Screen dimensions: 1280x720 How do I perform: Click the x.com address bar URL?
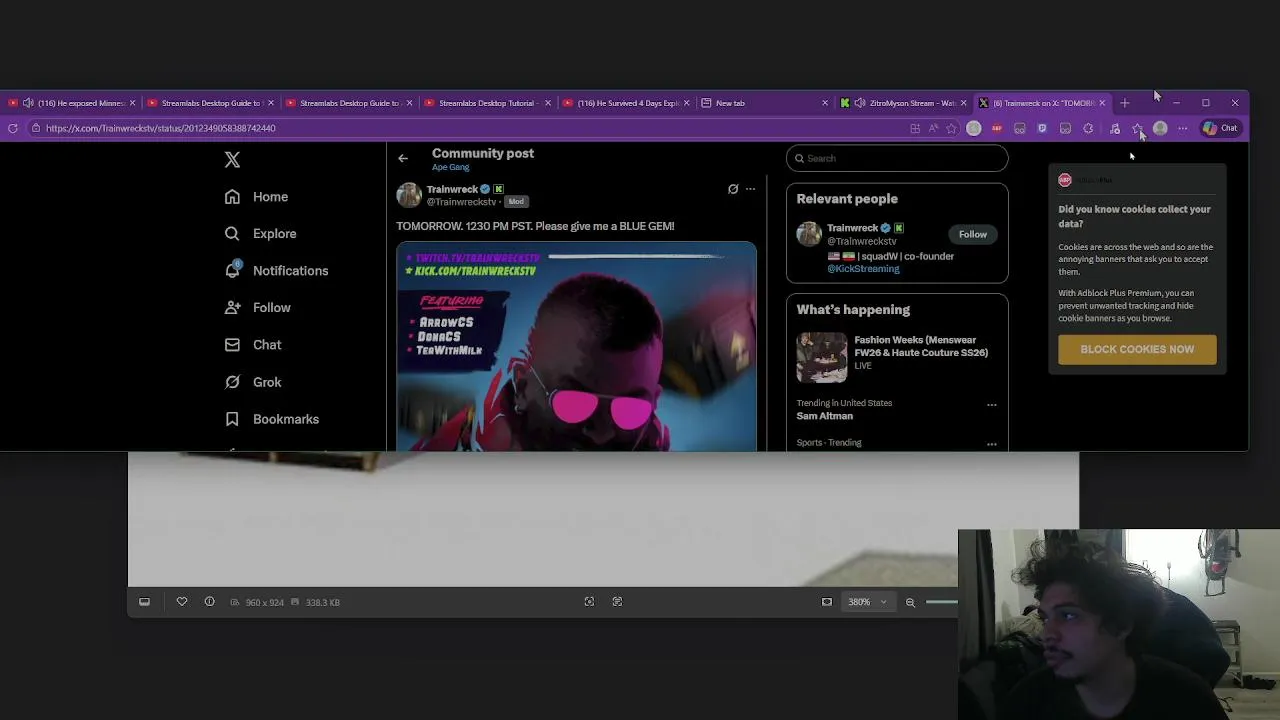[x=160, y=128]
